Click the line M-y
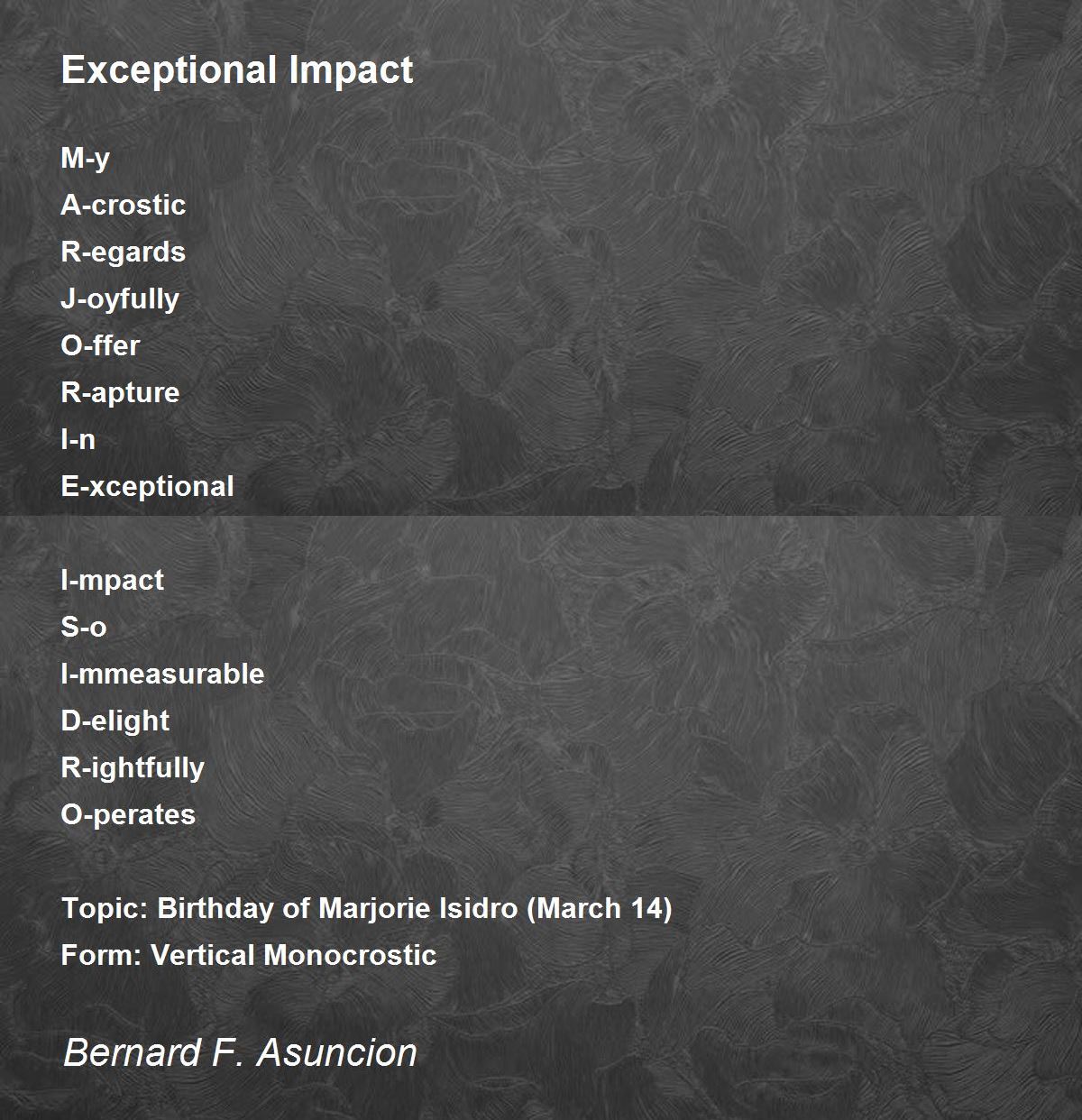The image size is (1082, 1120). pyautogui.click(x=86, y=159)
